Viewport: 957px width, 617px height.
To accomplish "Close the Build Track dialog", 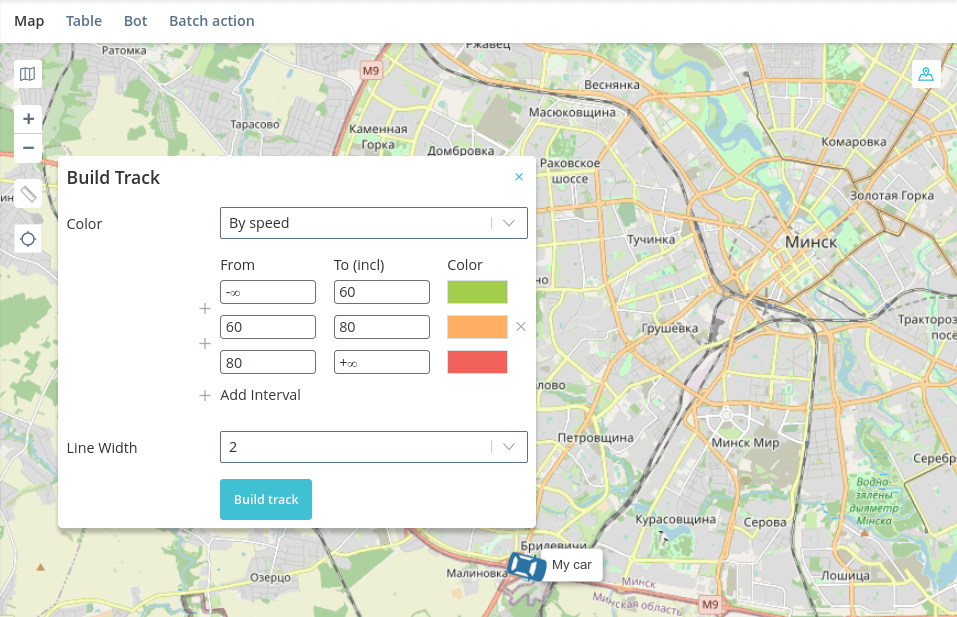I will pos(519,177).
